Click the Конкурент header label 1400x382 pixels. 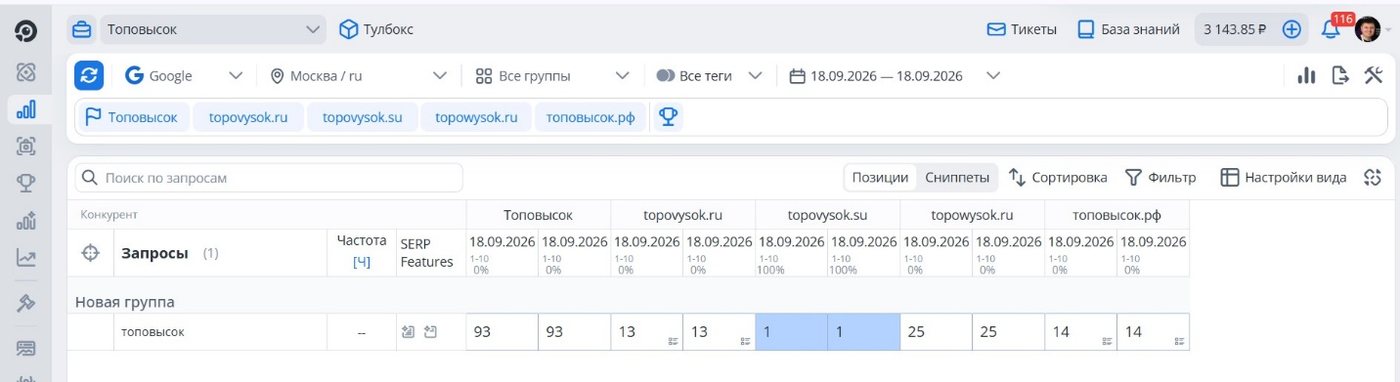click(109, 215)
